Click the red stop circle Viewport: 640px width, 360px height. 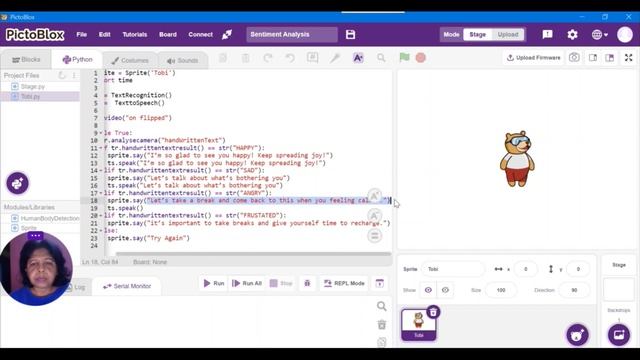pyautogui.click(x=421, y=58)
